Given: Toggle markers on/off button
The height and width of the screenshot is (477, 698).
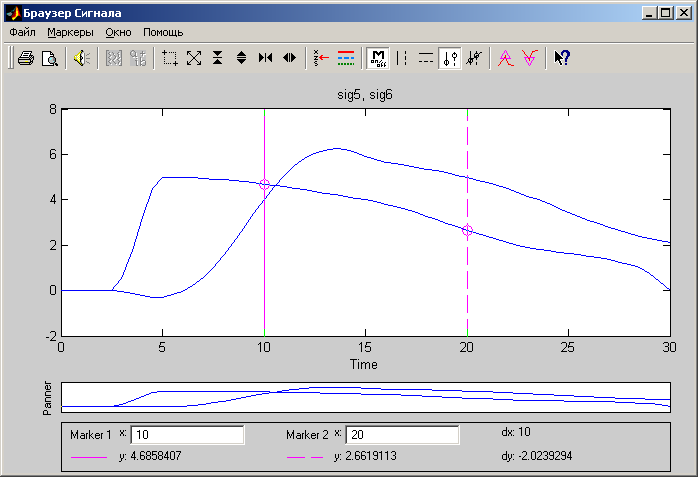Looking at the screenshot, I should (x=377, y=58).
